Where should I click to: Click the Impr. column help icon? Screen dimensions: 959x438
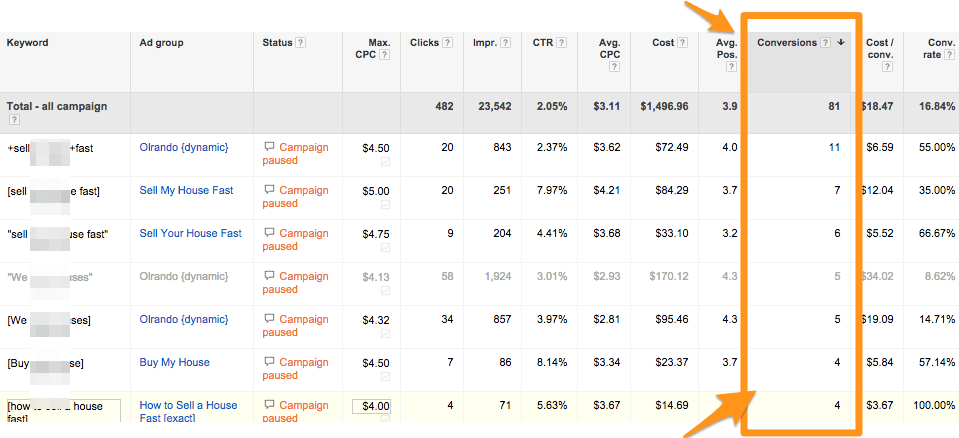click(x=506, y=43)
